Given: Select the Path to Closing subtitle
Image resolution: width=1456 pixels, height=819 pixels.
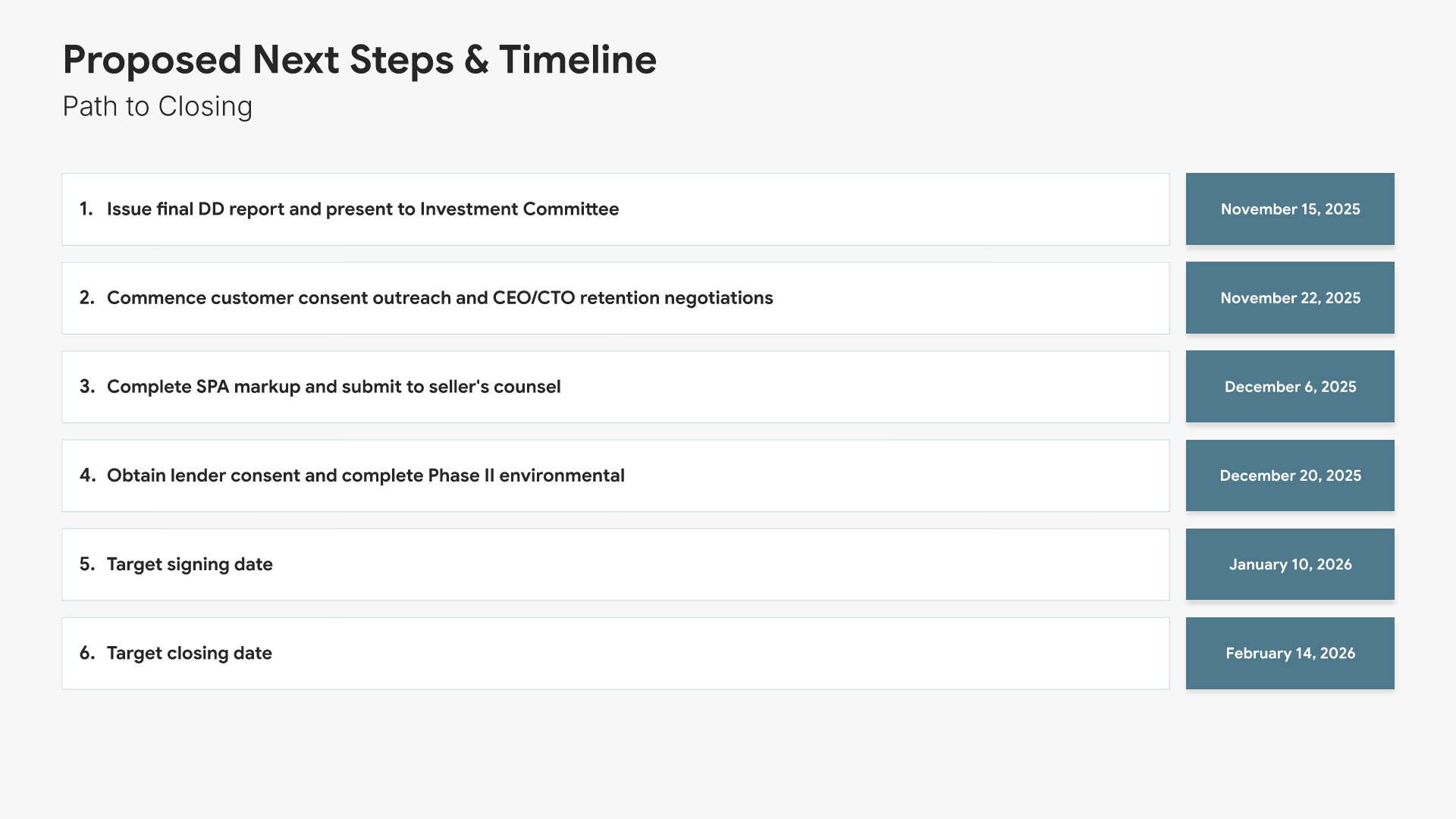Looking at the screenshot, I should (x=157, y=107).
